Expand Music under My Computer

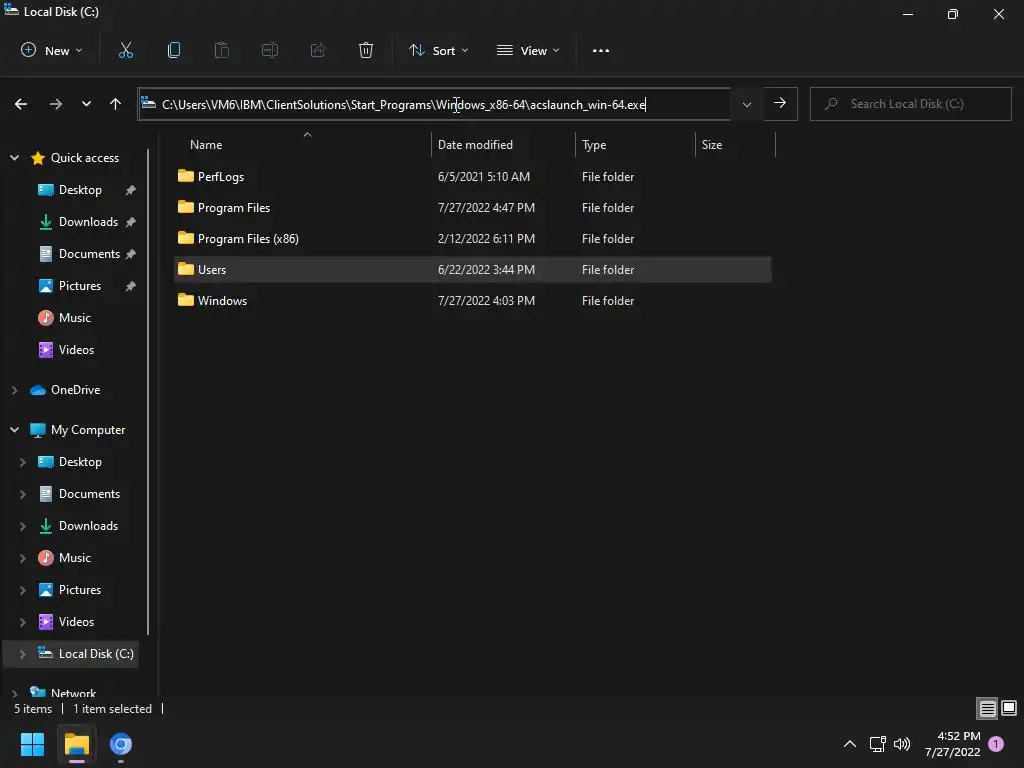point(23,558)
